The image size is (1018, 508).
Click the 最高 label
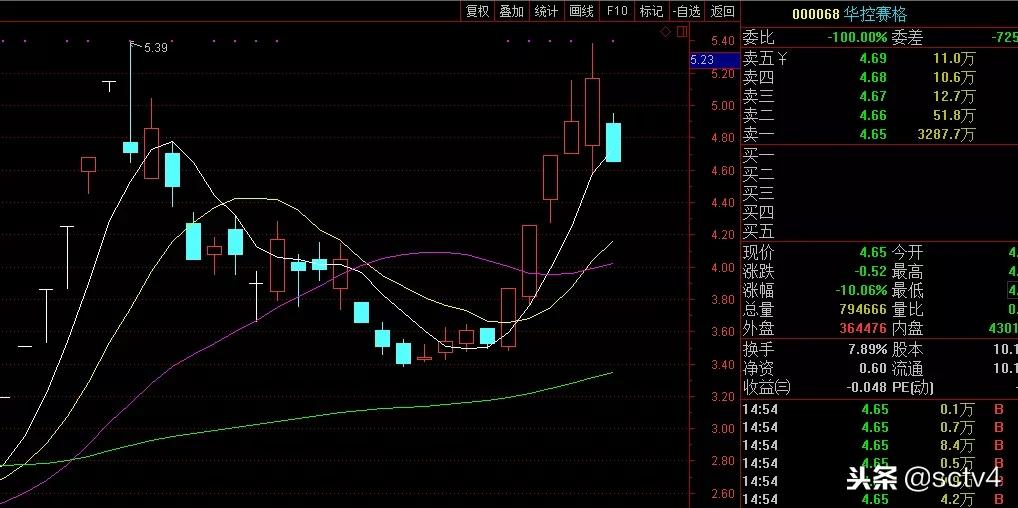[907, 272]
